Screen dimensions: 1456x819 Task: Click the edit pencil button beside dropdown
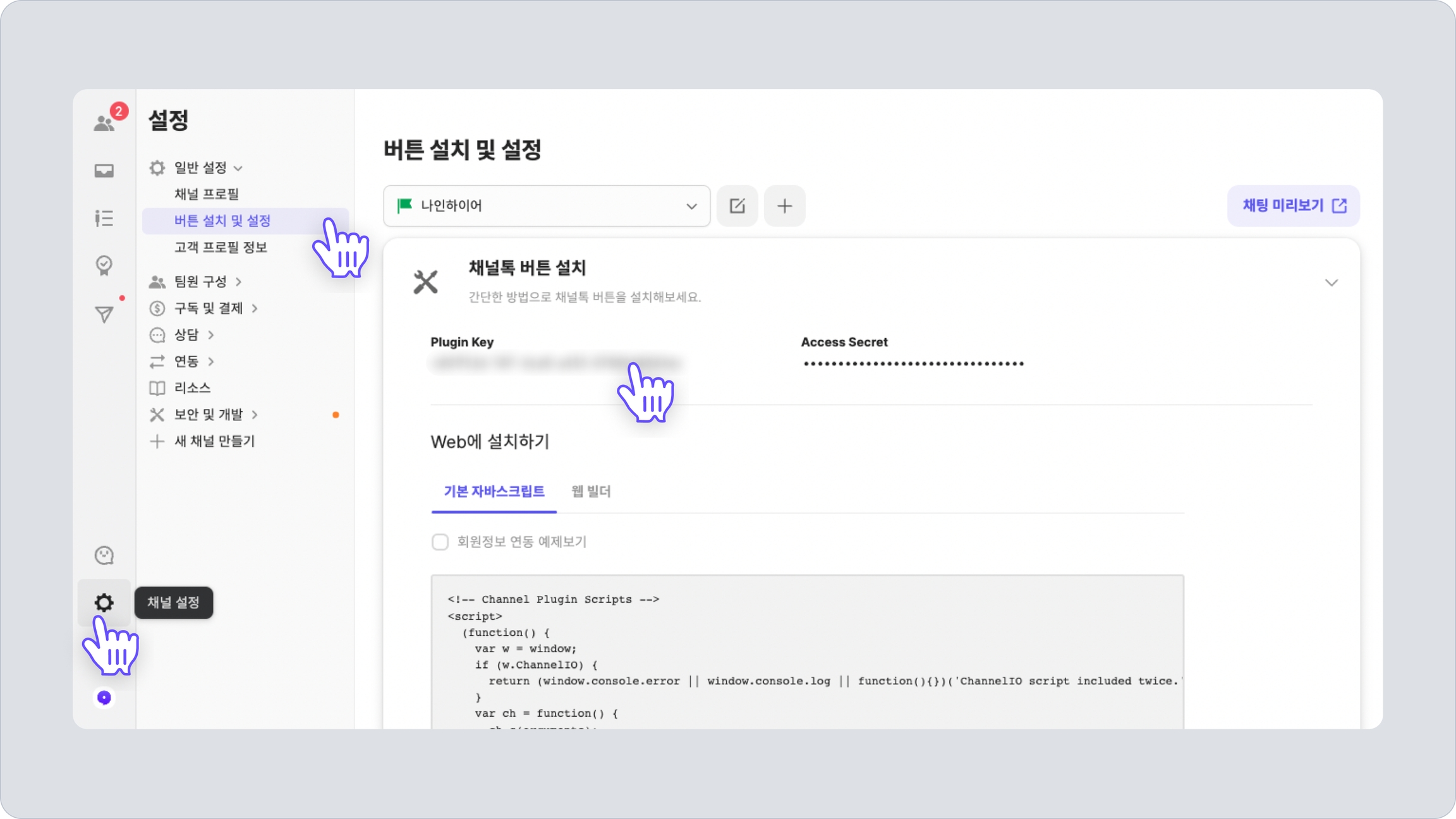pos(737,206)
